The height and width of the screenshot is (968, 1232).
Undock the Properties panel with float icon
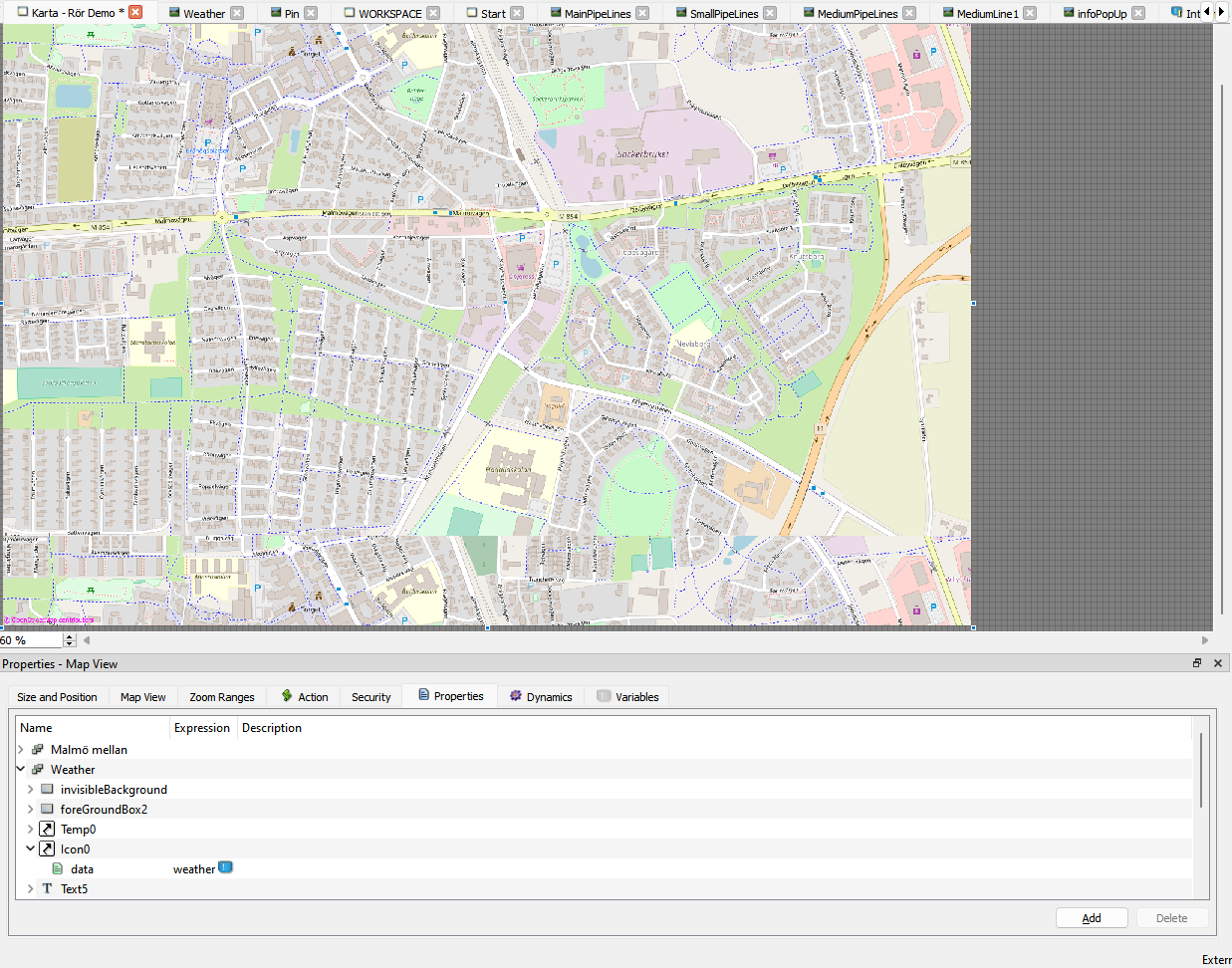pyautogui.click(x=1197, y=663)
